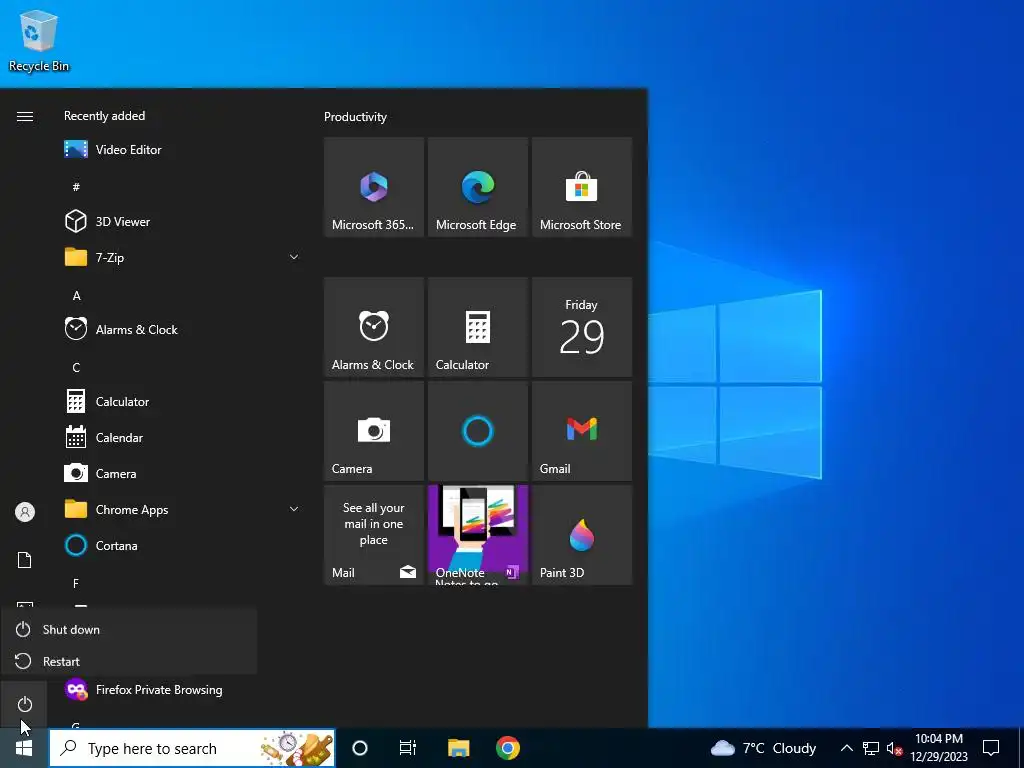Open the Friday 29 calendar tile
The height and width of the screenshot is (768, 1024).
point(582,327)
